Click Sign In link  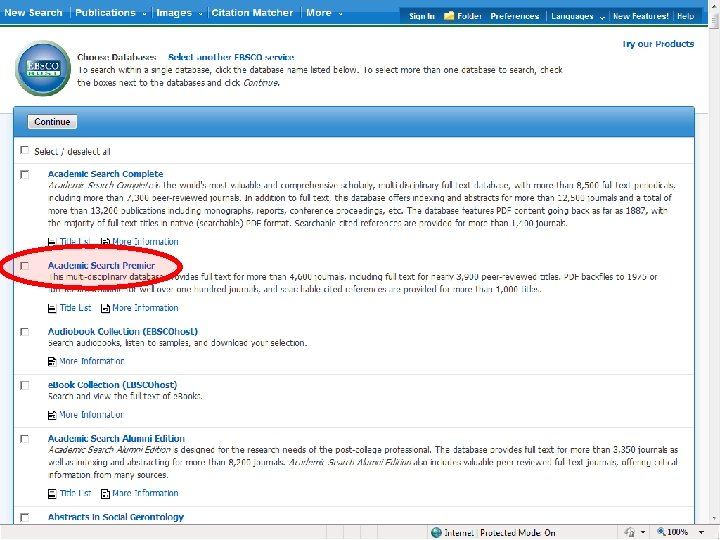point(422,16)
